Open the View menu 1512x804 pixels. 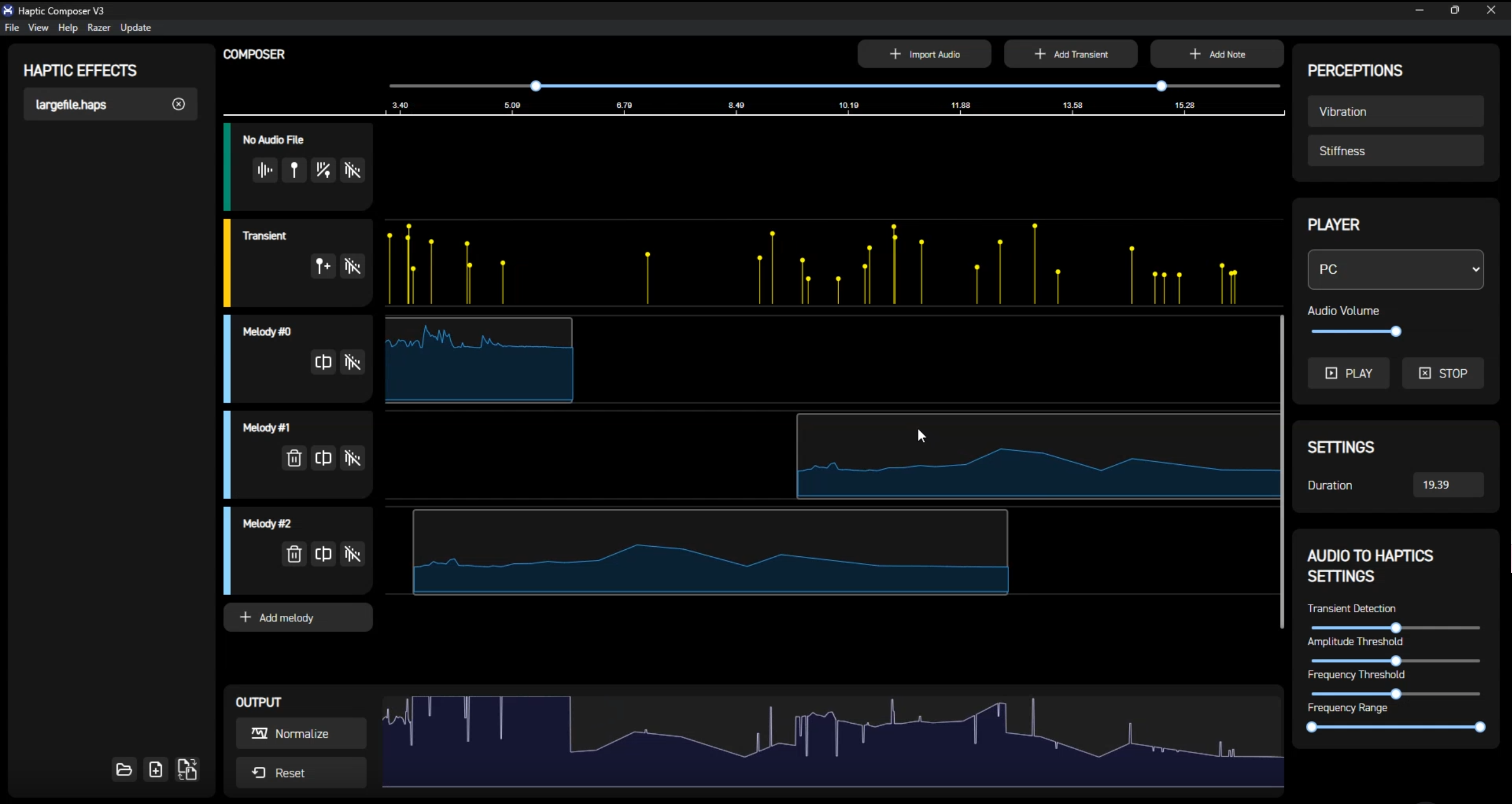coord(38,28)
